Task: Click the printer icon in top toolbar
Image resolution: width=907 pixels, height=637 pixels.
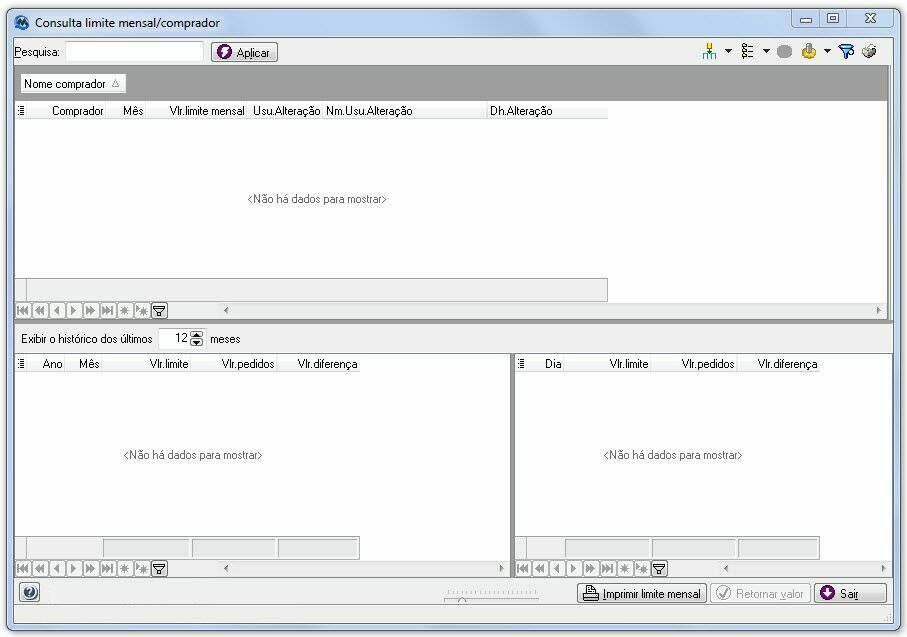Action: coord(869,51)
